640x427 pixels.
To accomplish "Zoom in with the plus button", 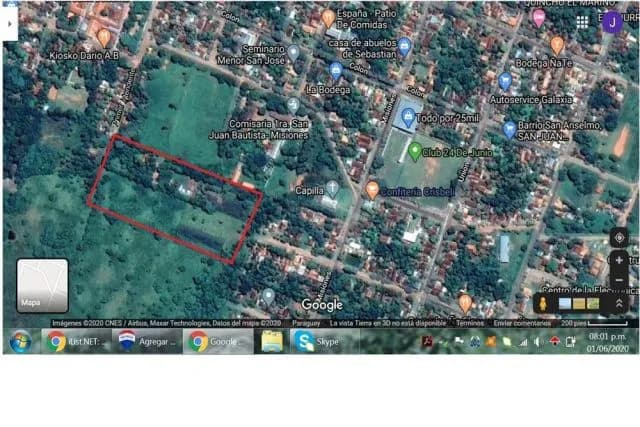I will tap(619, 260).
